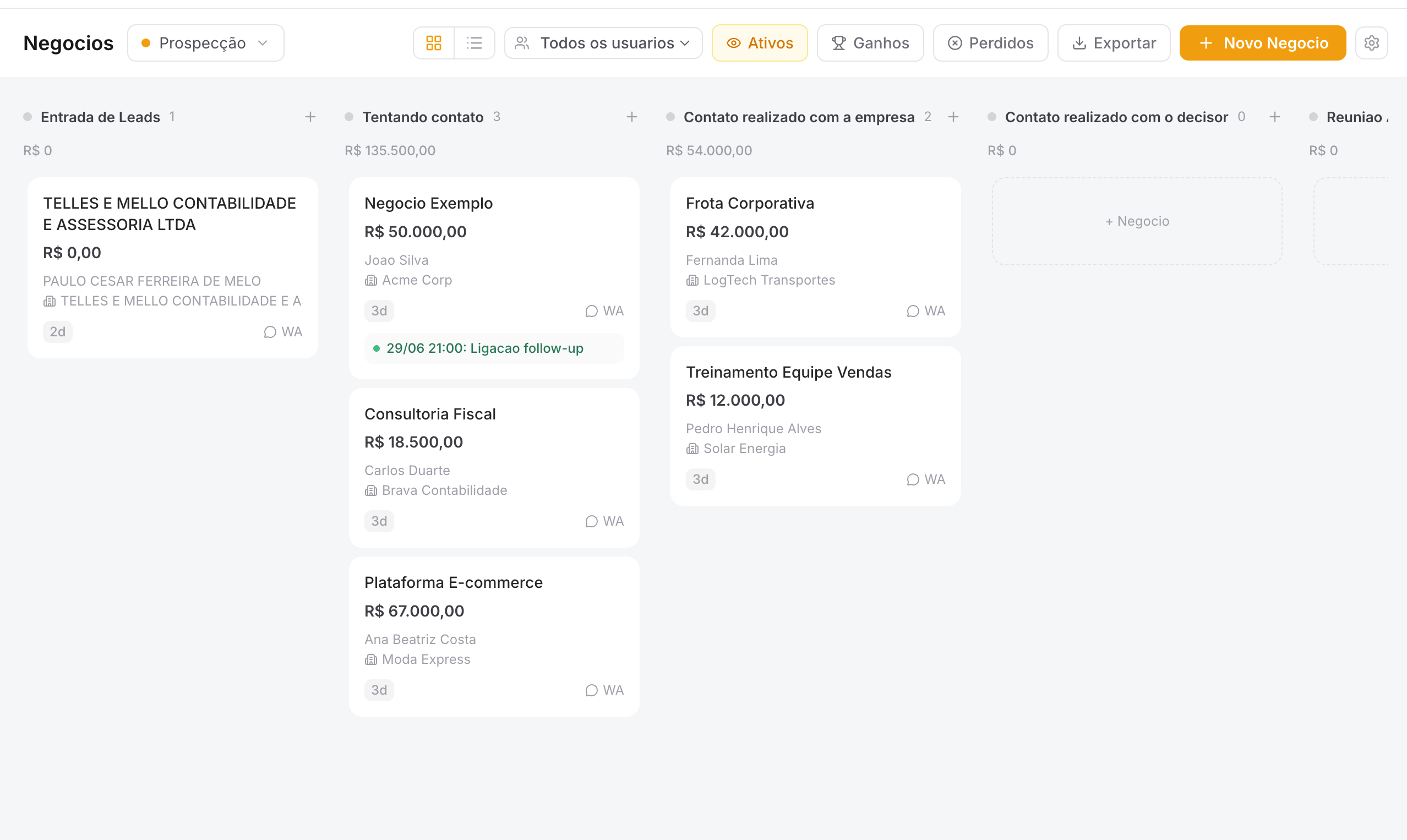Screen dimensions: 1407x840
Task: Open Treinamento Equipe Vendas deal title
Action: coord(788,373)
